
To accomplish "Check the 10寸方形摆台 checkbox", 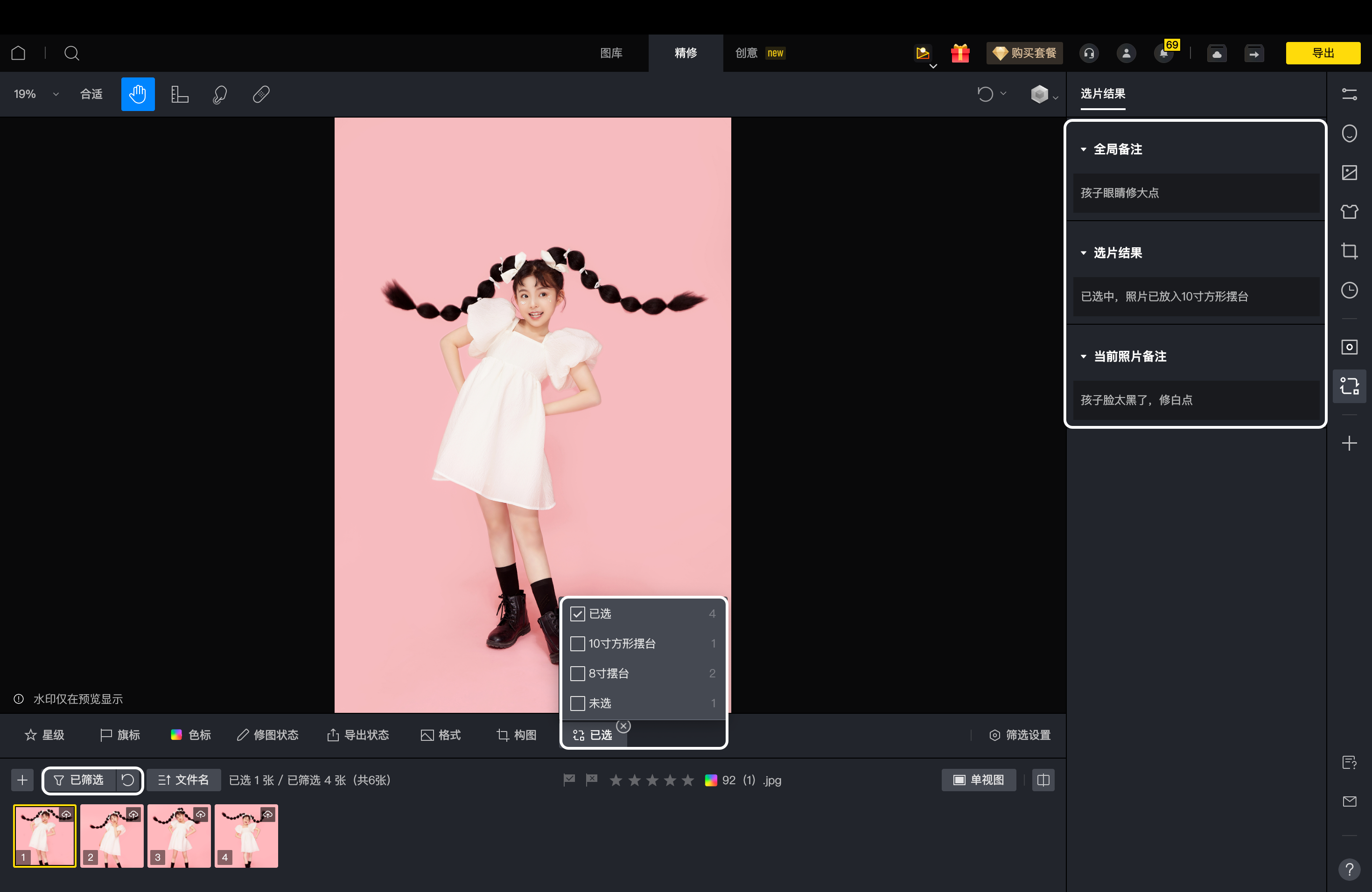I will tap(578, 644).
